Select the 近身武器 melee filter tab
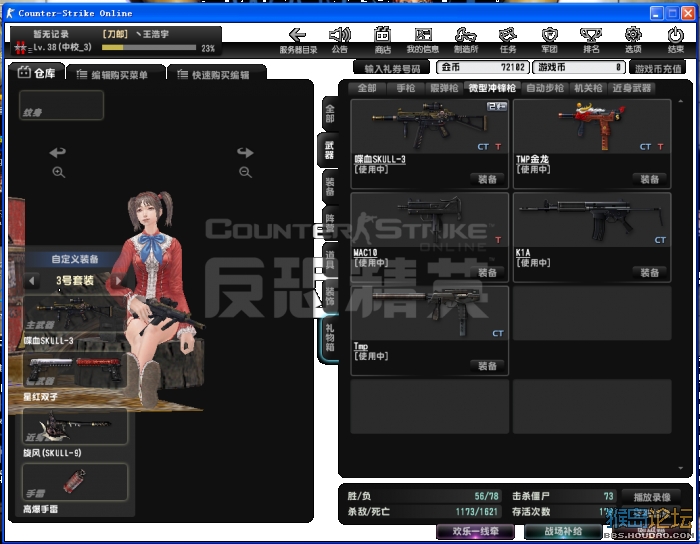700x544 pixels. tap(632, 88)
